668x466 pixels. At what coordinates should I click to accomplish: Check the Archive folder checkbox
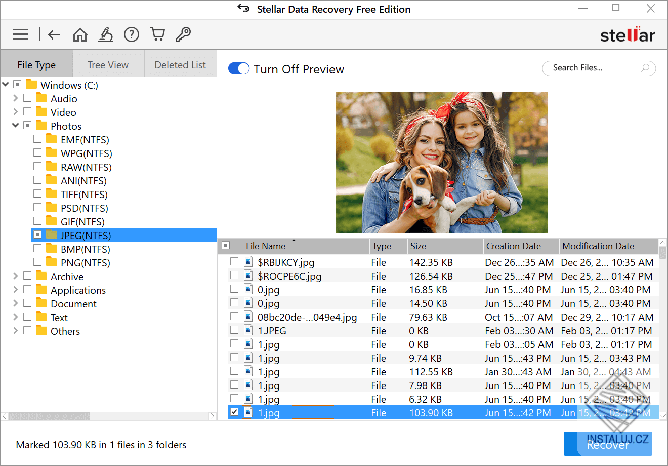click(27, 276)
